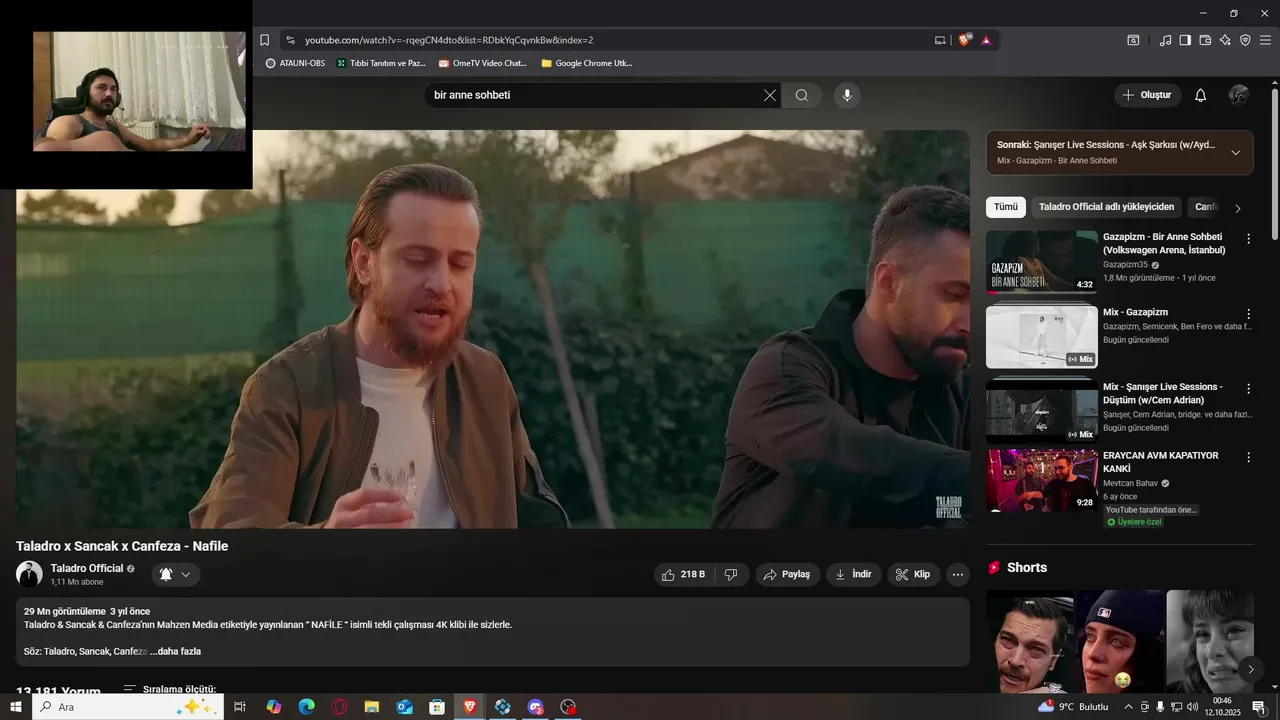Open Brave Shields lion icon
Image resolution: width=1280 pixels, height=720 pixels.
[965, 40]
